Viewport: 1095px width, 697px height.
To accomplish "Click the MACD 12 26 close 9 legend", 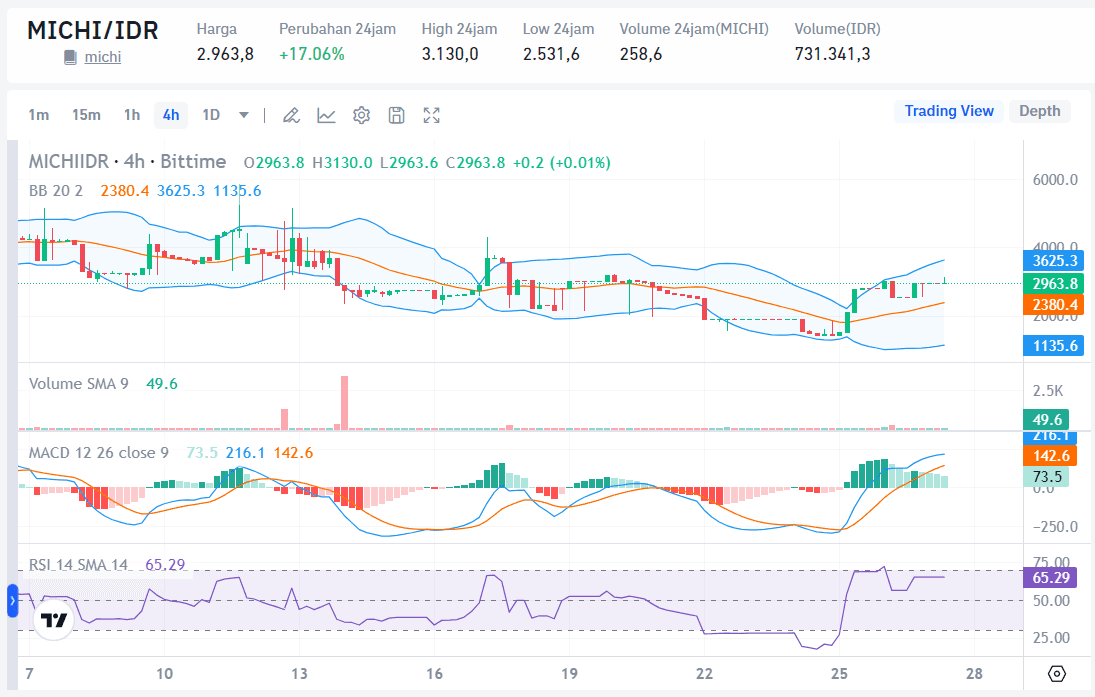I will [x=98, y=453].
